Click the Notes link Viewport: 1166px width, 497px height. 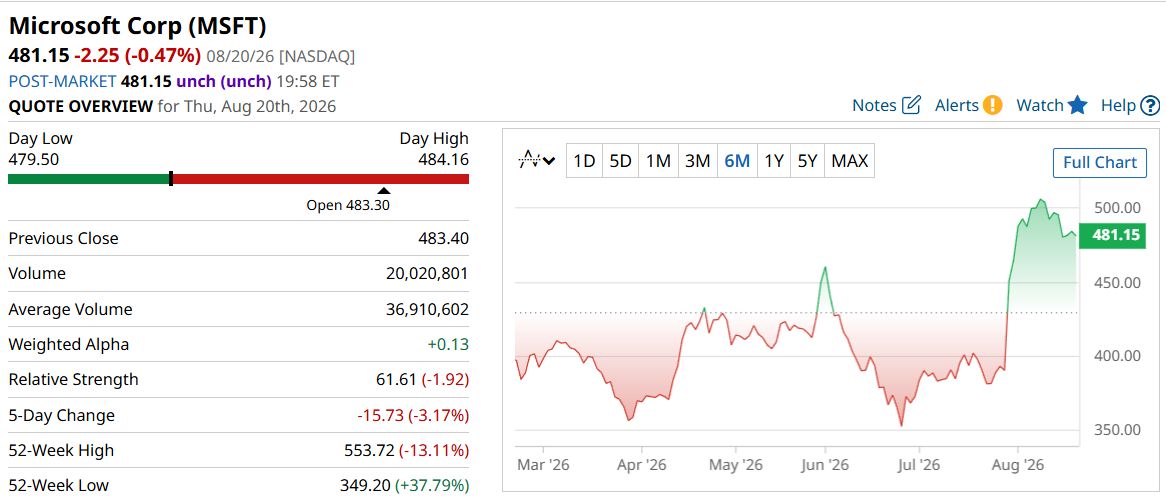(874, 106)
